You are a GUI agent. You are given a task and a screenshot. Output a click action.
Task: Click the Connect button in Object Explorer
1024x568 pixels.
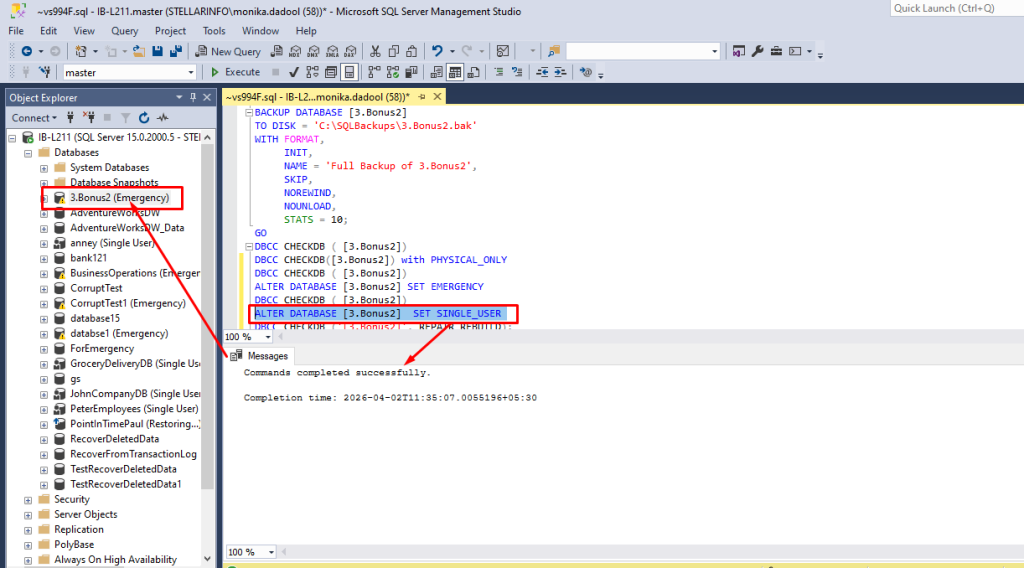pos(34,118)
